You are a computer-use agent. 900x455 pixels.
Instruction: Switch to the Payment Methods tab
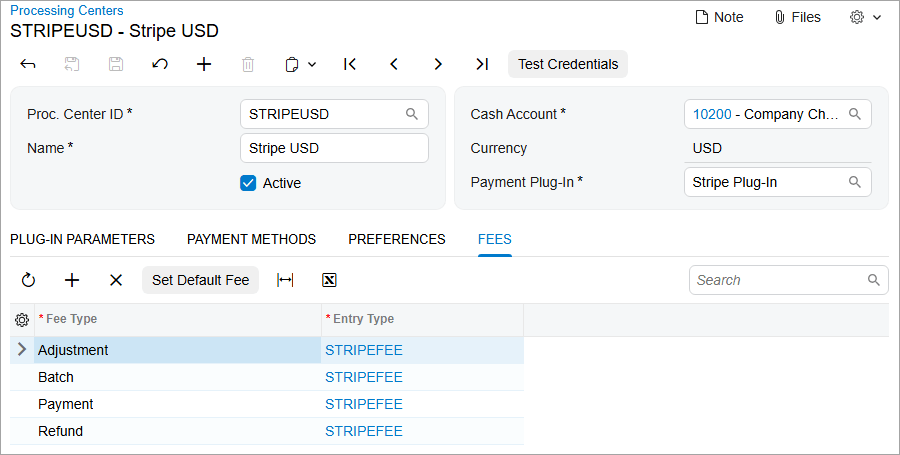click(x=251, y=239)
